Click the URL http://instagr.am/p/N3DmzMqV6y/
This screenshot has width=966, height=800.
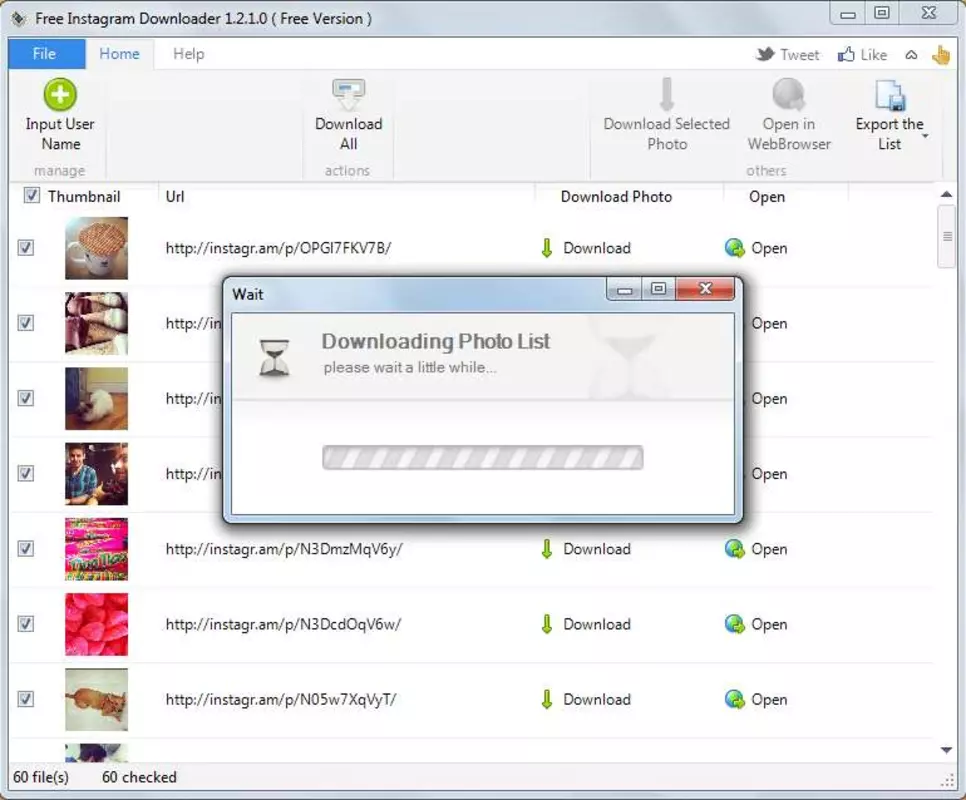pyautogui.click(x=284, y=549)
